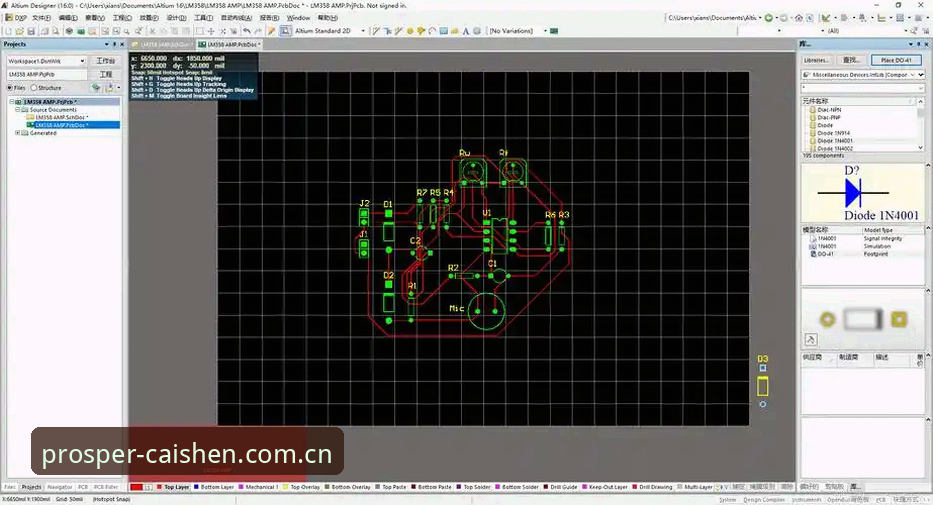
Task: Expand the Generated folder
Action: [17, 133]
